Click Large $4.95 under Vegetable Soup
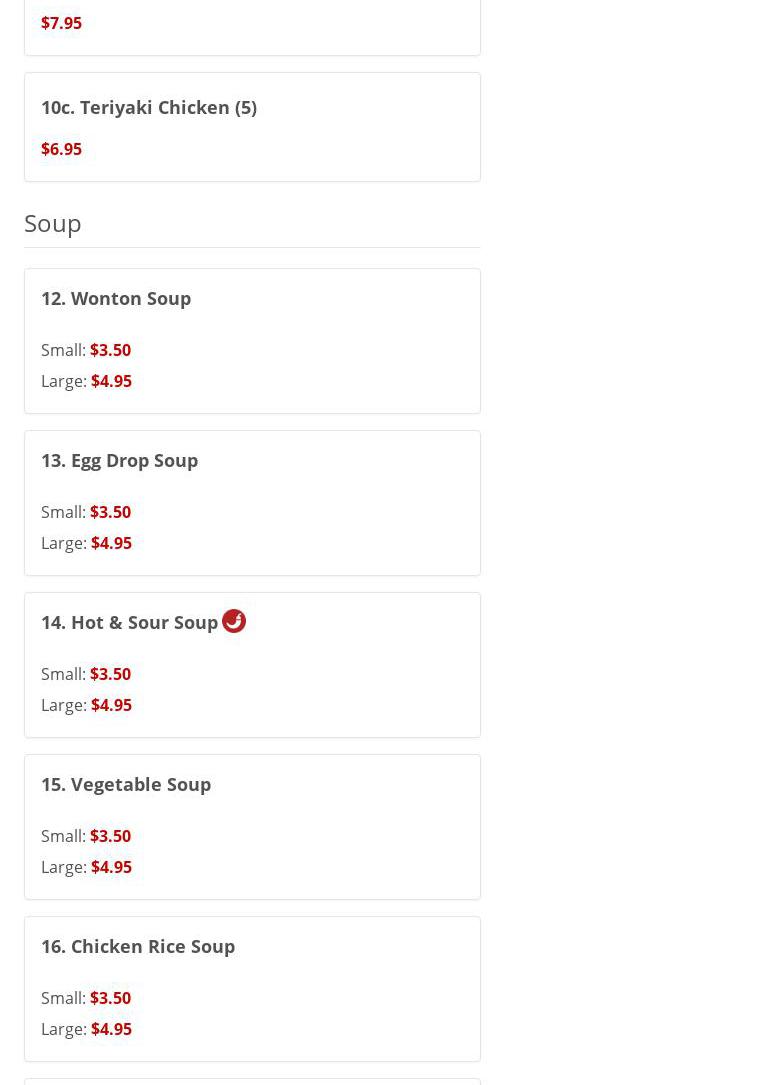 pos(86,867)
